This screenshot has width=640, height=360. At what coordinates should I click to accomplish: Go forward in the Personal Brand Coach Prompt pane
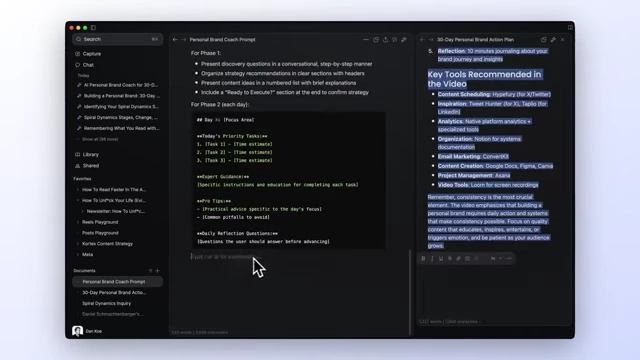tap(184, 40)
